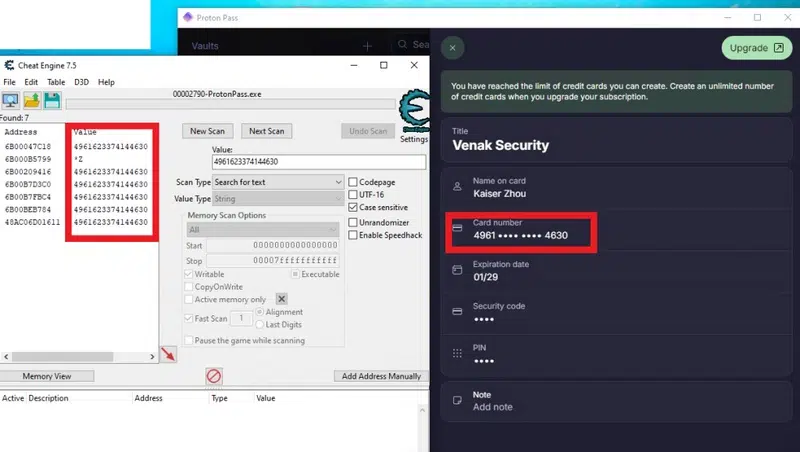Viewport: 800px width, 452px height.
Task: Enable the UTF-16 checkbox
Action: point(353,194)
